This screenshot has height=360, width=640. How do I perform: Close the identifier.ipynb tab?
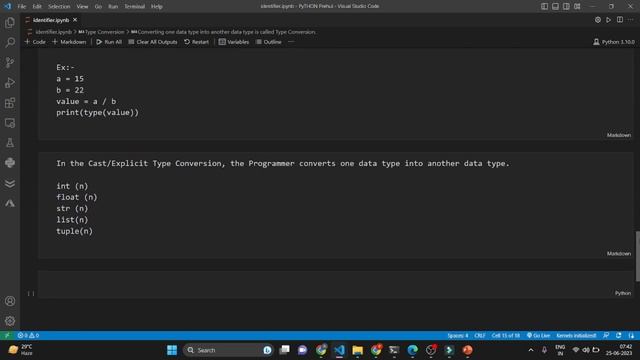75,20
